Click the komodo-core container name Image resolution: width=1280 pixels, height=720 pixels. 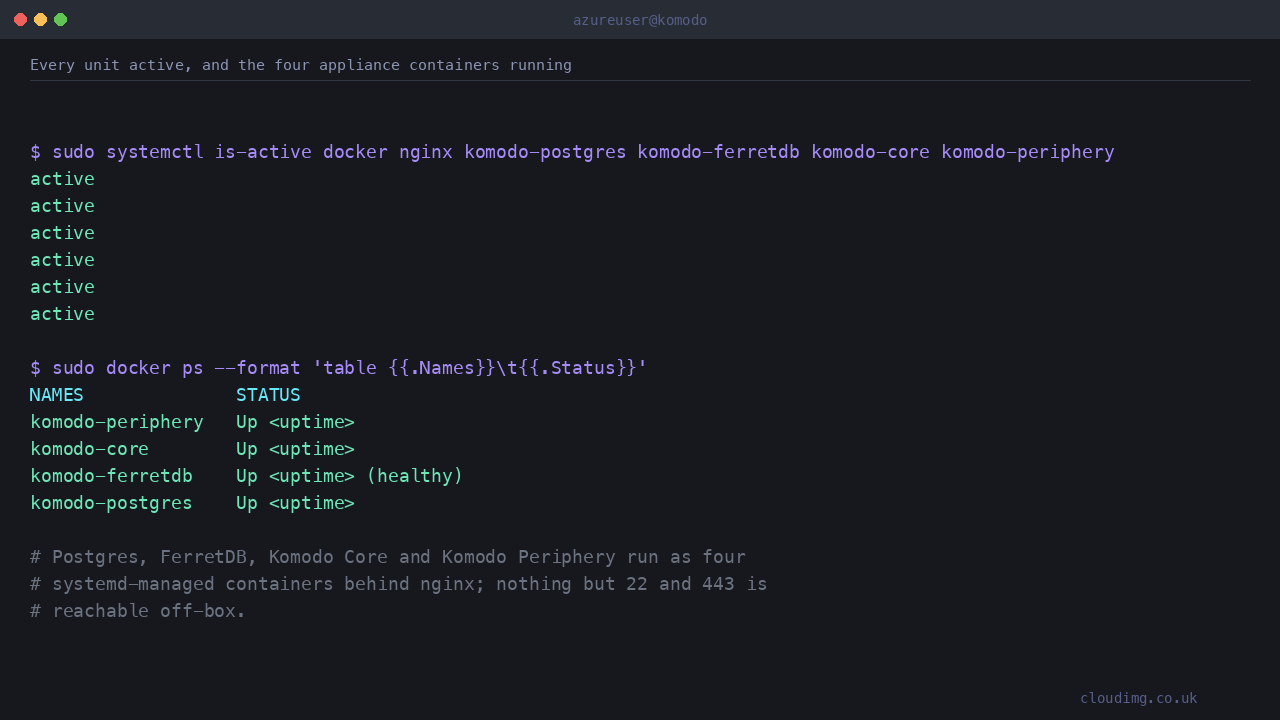90,449
